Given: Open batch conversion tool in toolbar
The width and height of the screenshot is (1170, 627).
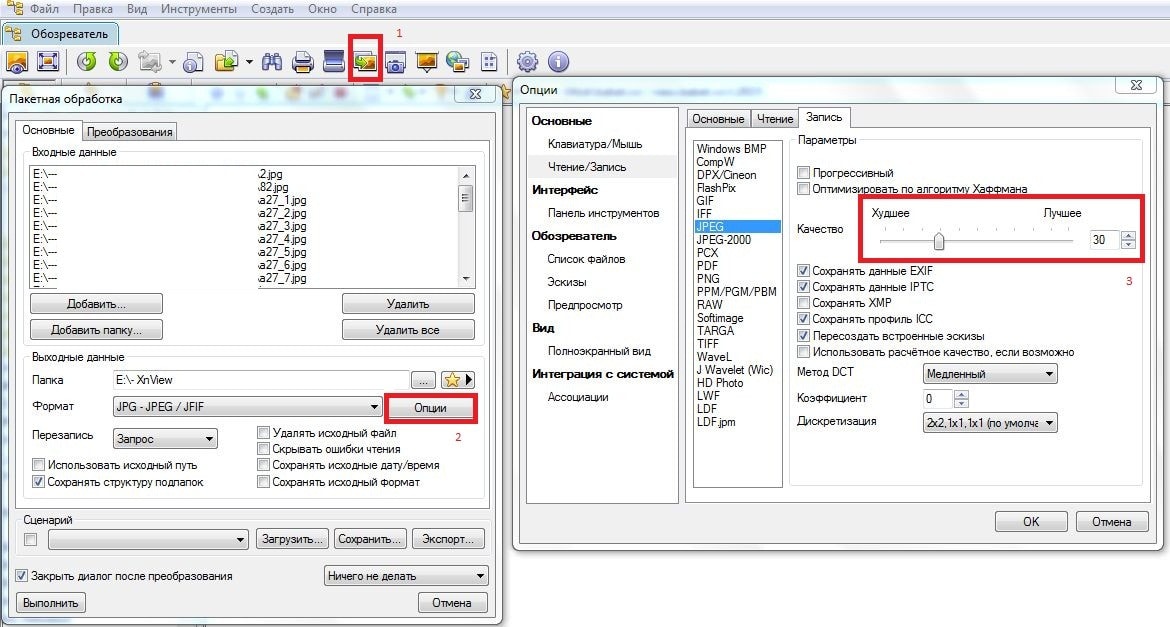Looking at the screenshot, I should click(x=364, y=62).
